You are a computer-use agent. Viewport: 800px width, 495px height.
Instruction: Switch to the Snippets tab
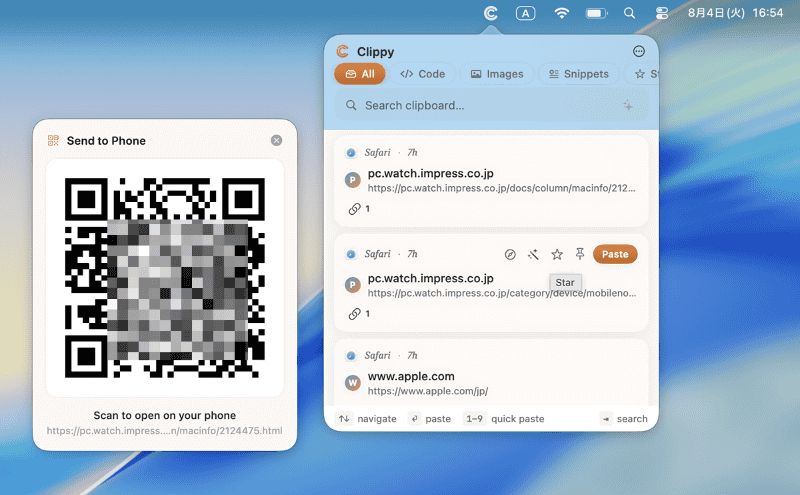pos(579,74)
